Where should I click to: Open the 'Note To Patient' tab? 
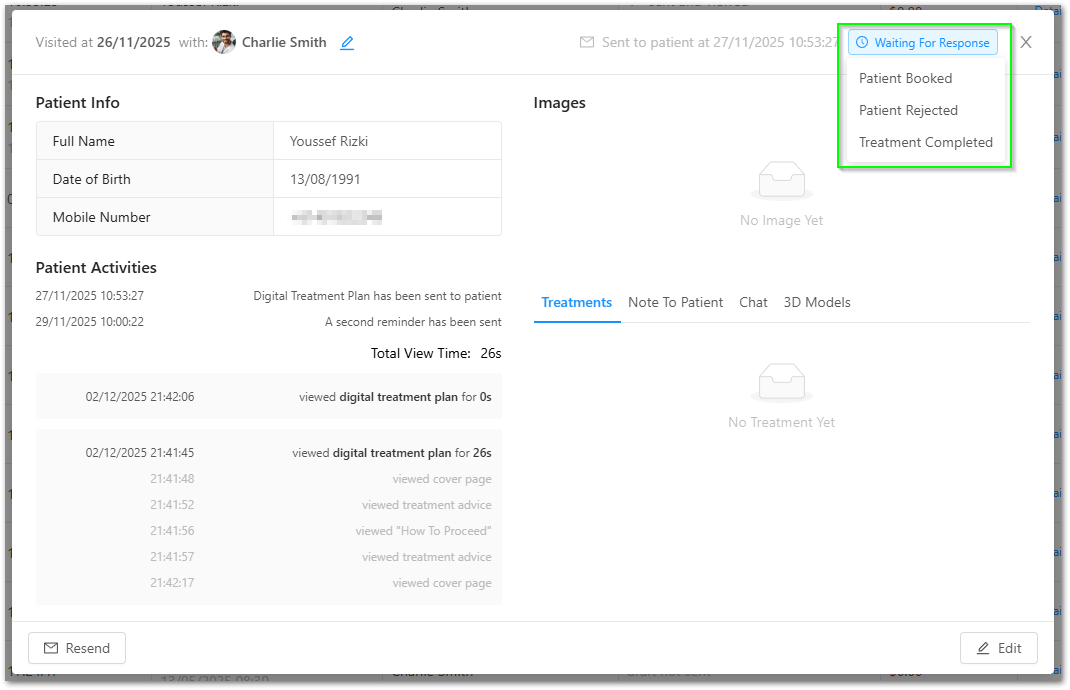coord(675,302)
